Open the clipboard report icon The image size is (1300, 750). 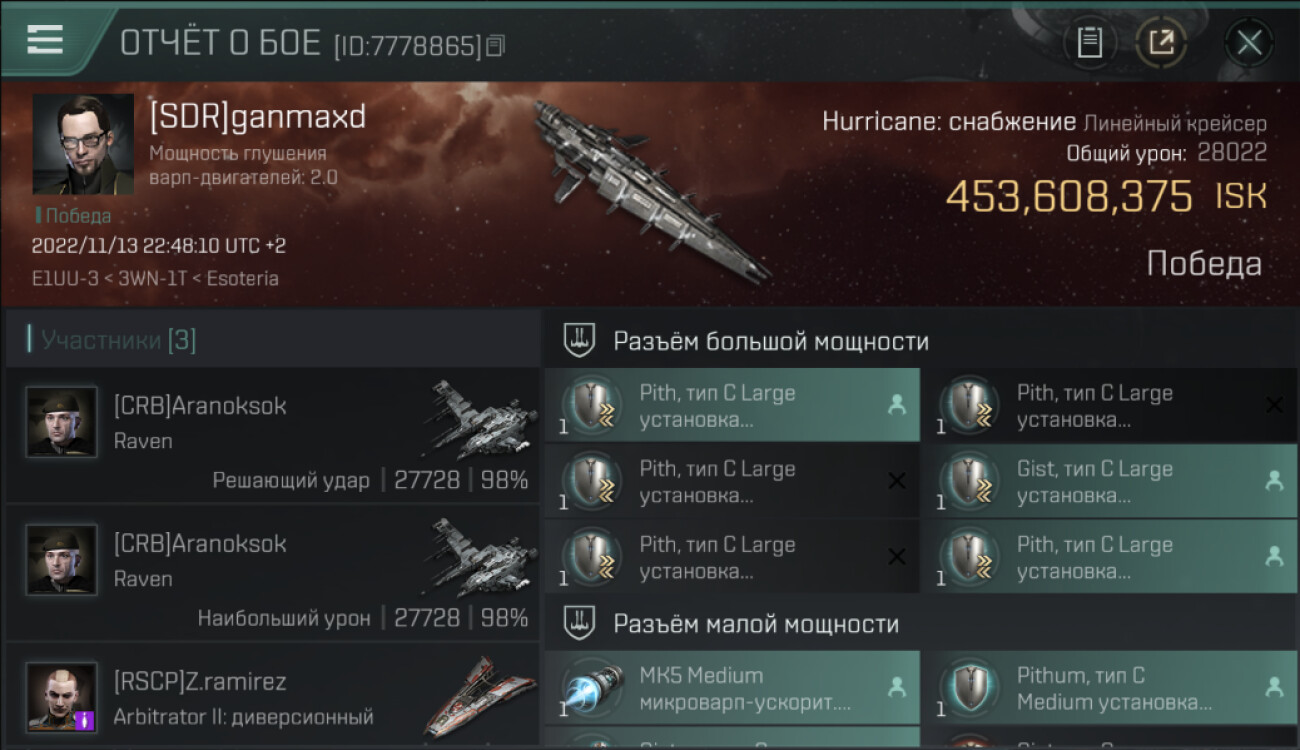(x=1090, y=42)
